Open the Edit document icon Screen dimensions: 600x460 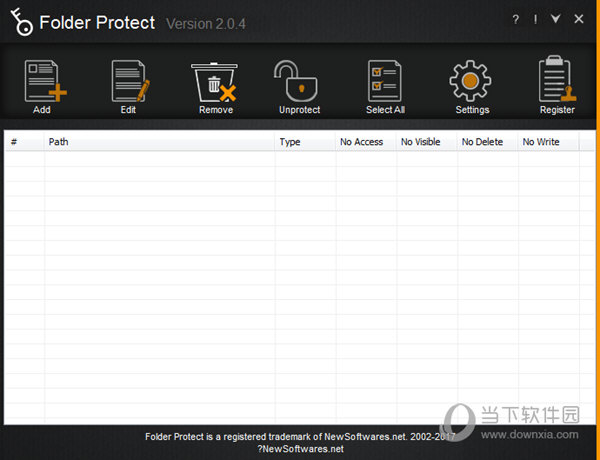coord(130,81)
